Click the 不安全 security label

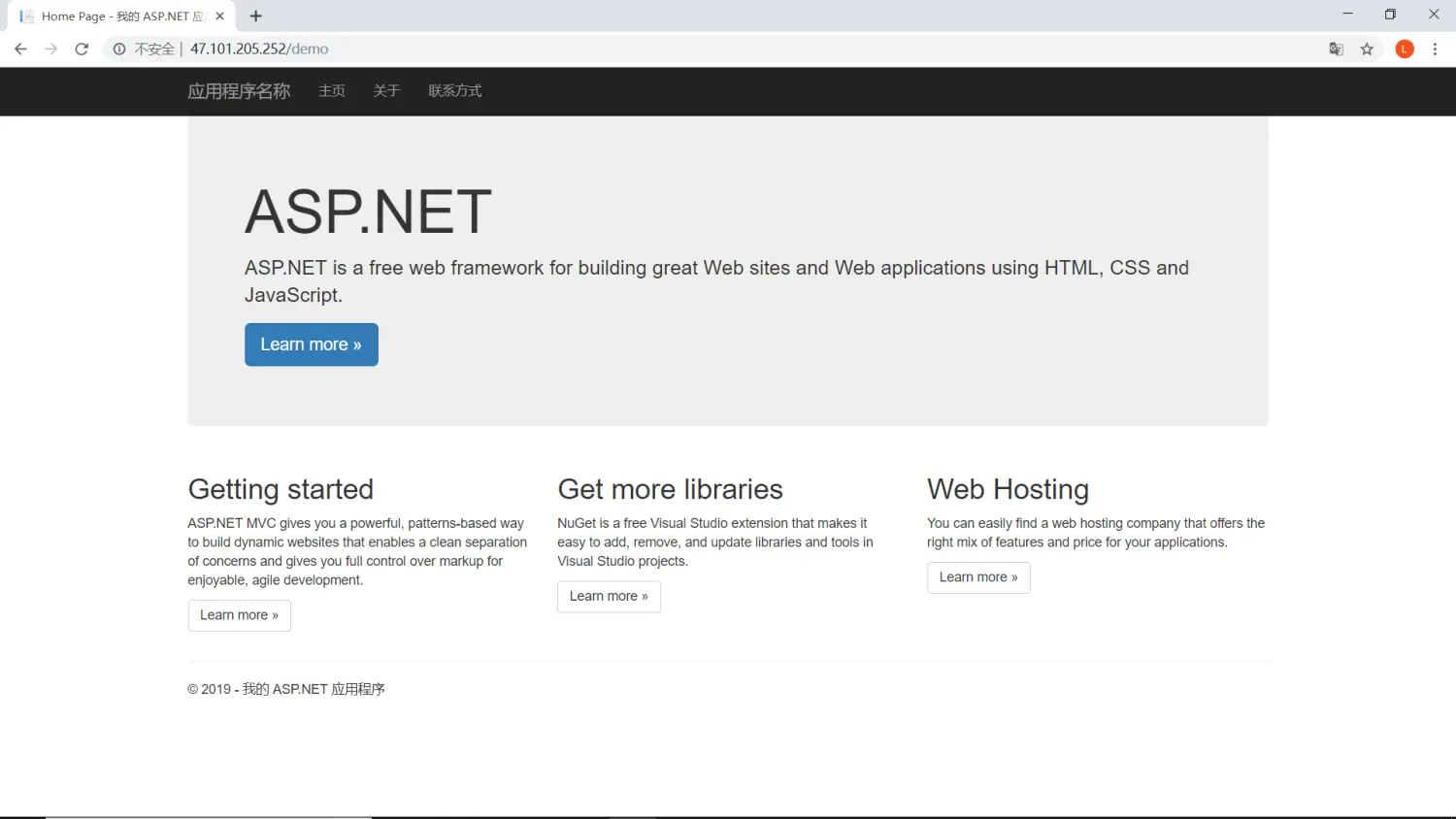pos(154,49)
